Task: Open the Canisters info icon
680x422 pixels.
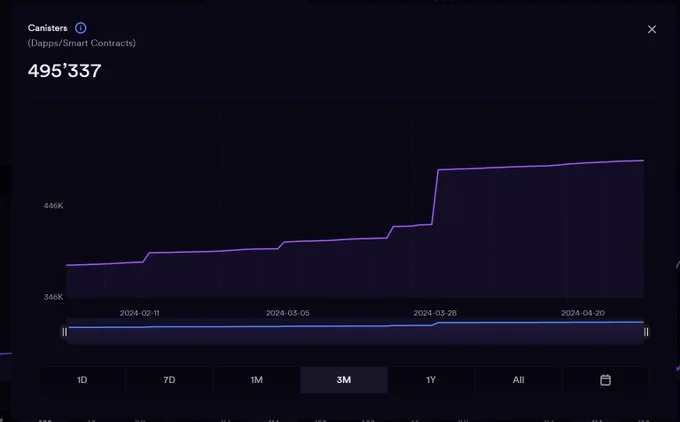Action: (80, 28)
